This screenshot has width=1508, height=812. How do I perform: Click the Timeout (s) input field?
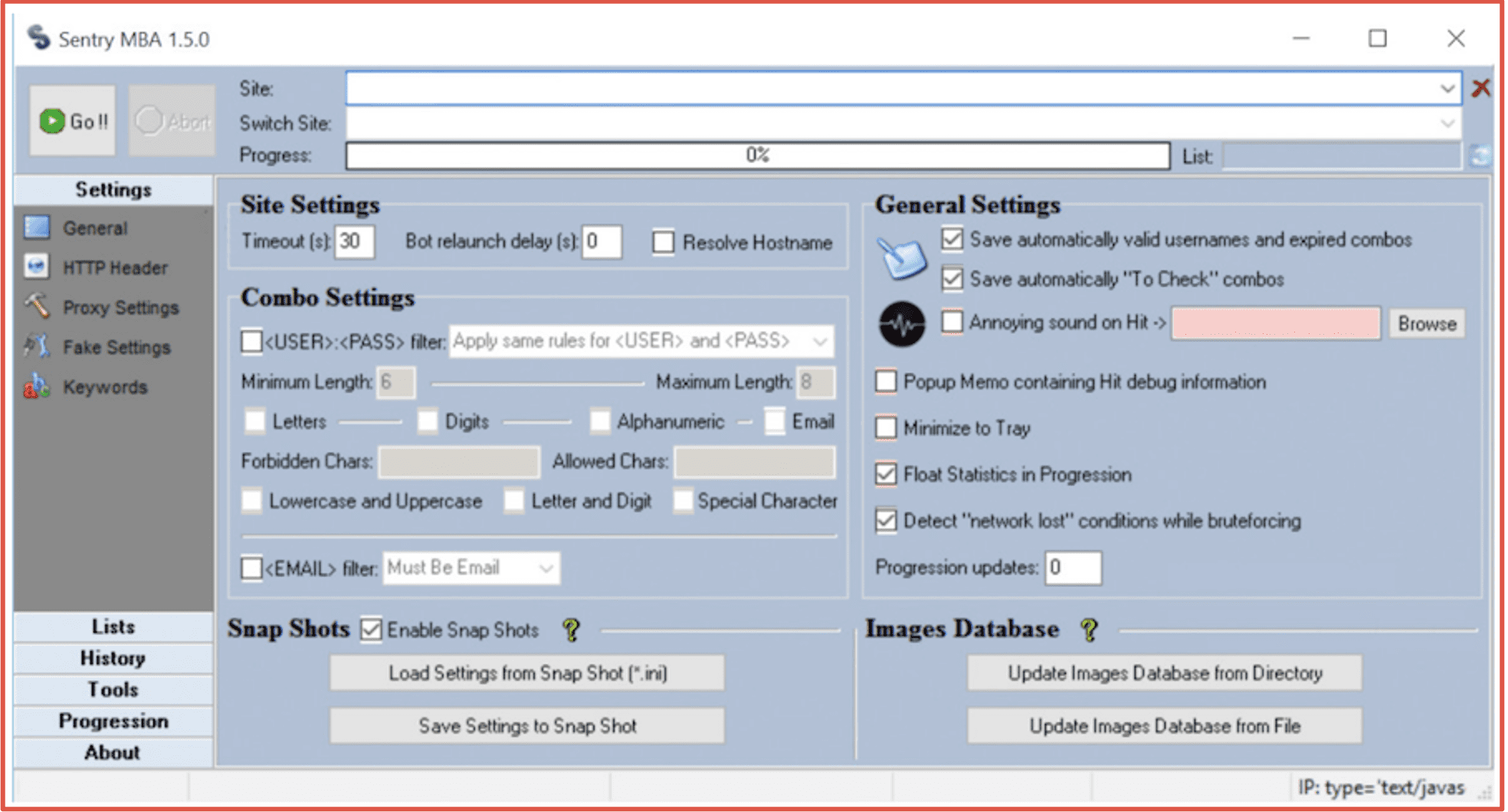click(355, 242)
